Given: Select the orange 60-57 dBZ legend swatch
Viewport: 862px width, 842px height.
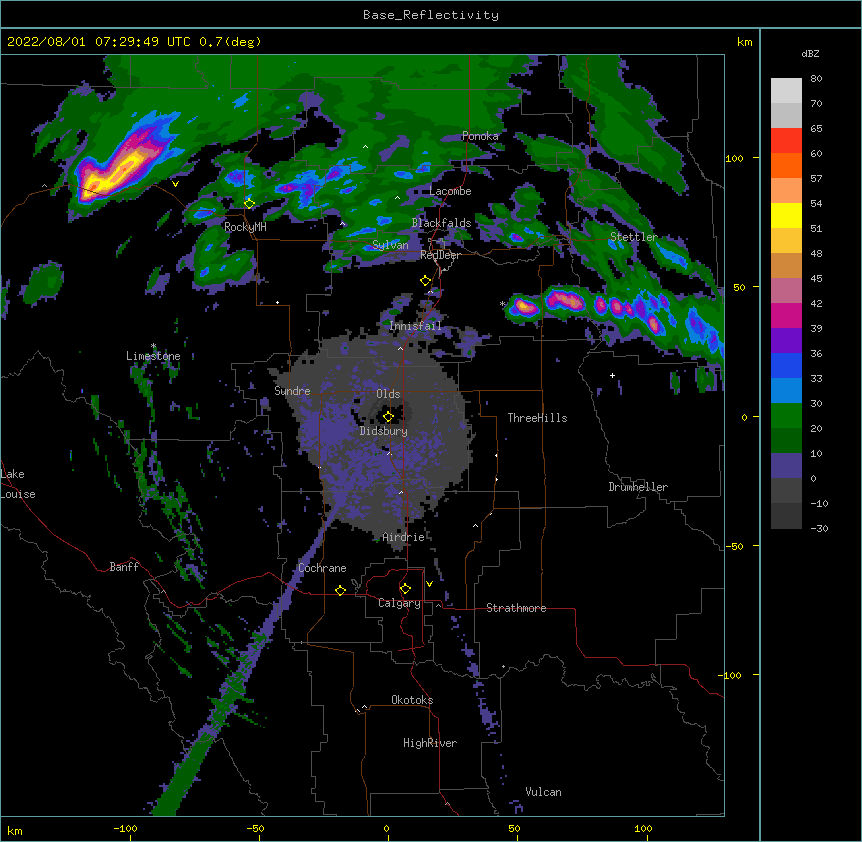Looking at the screenshot, I should point(786,165).
